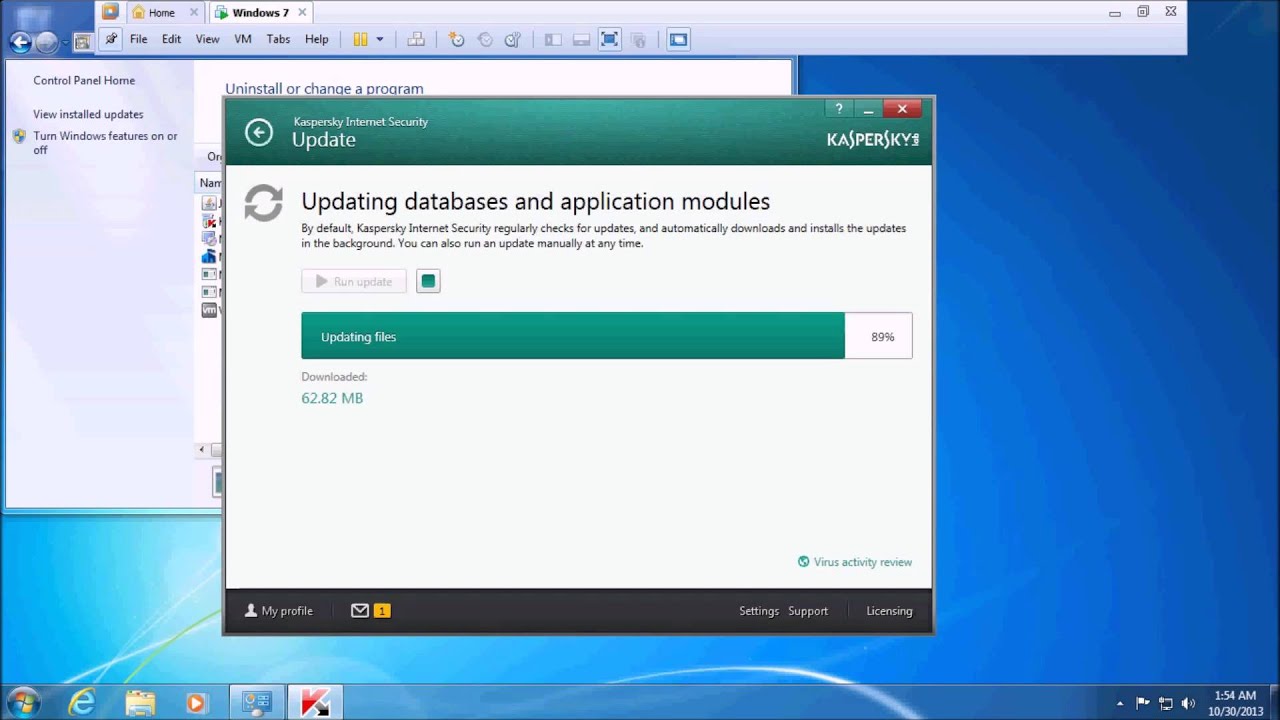Expand the VMware power options dropdown arrow

tap(379, 39)
